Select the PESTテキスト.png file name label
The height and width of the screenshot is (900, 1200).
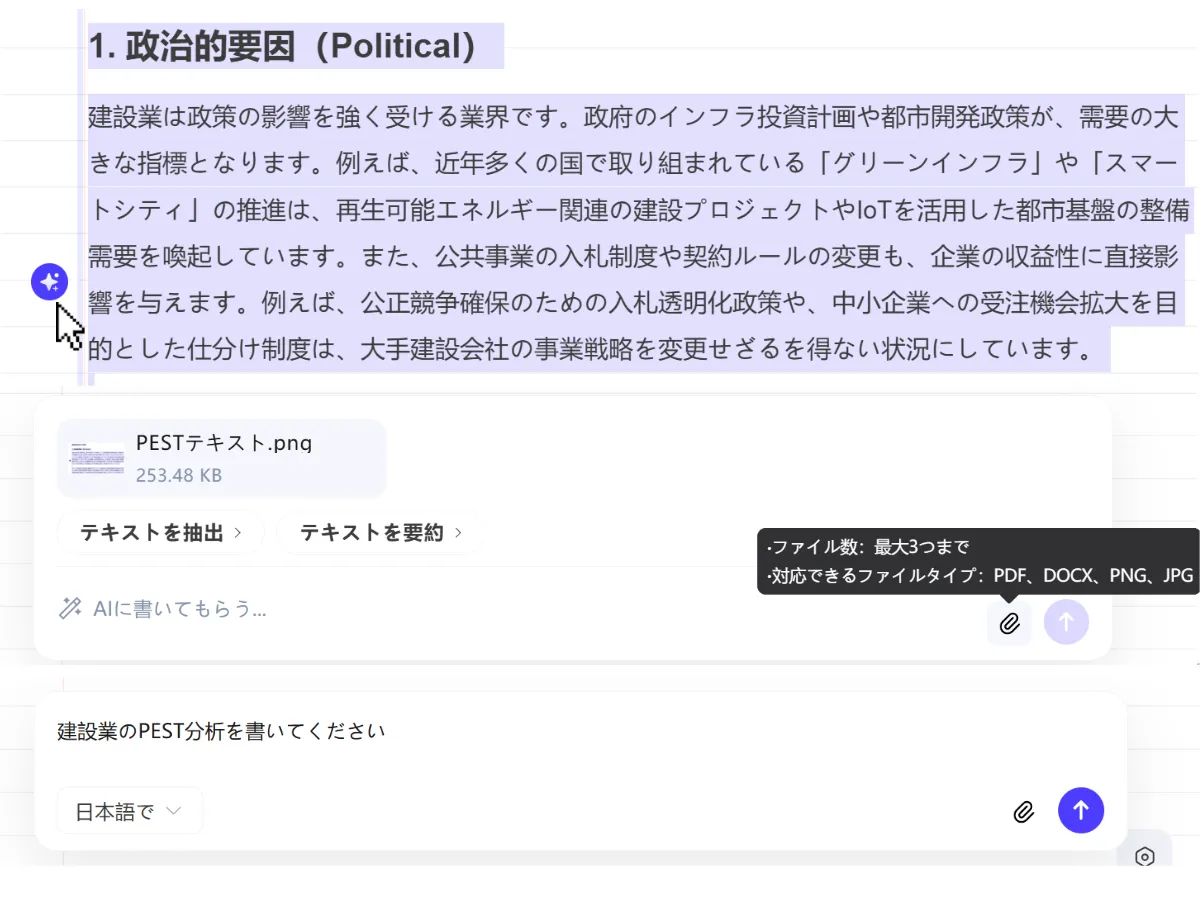click(x=224, y=442)
